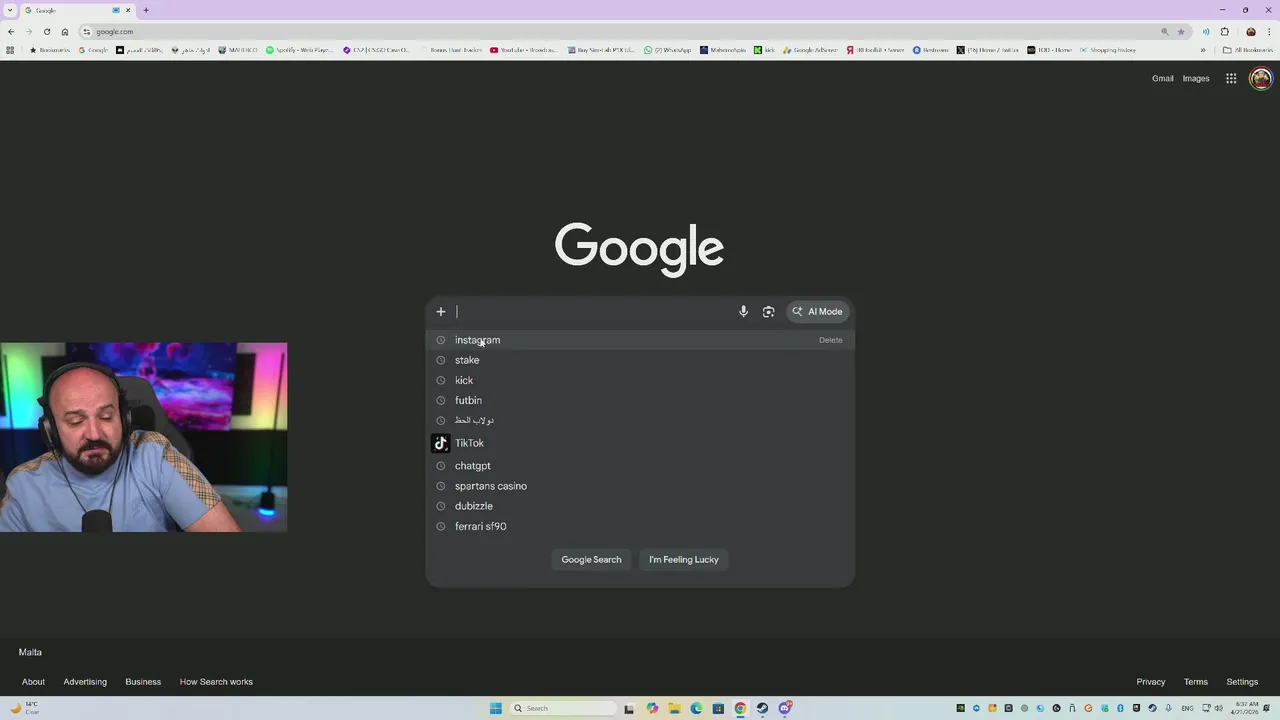This screenshot has height=720, width=1280.
Task: Click the zoom magnifier icon in address bar
Action: (x=1165, y=31)
